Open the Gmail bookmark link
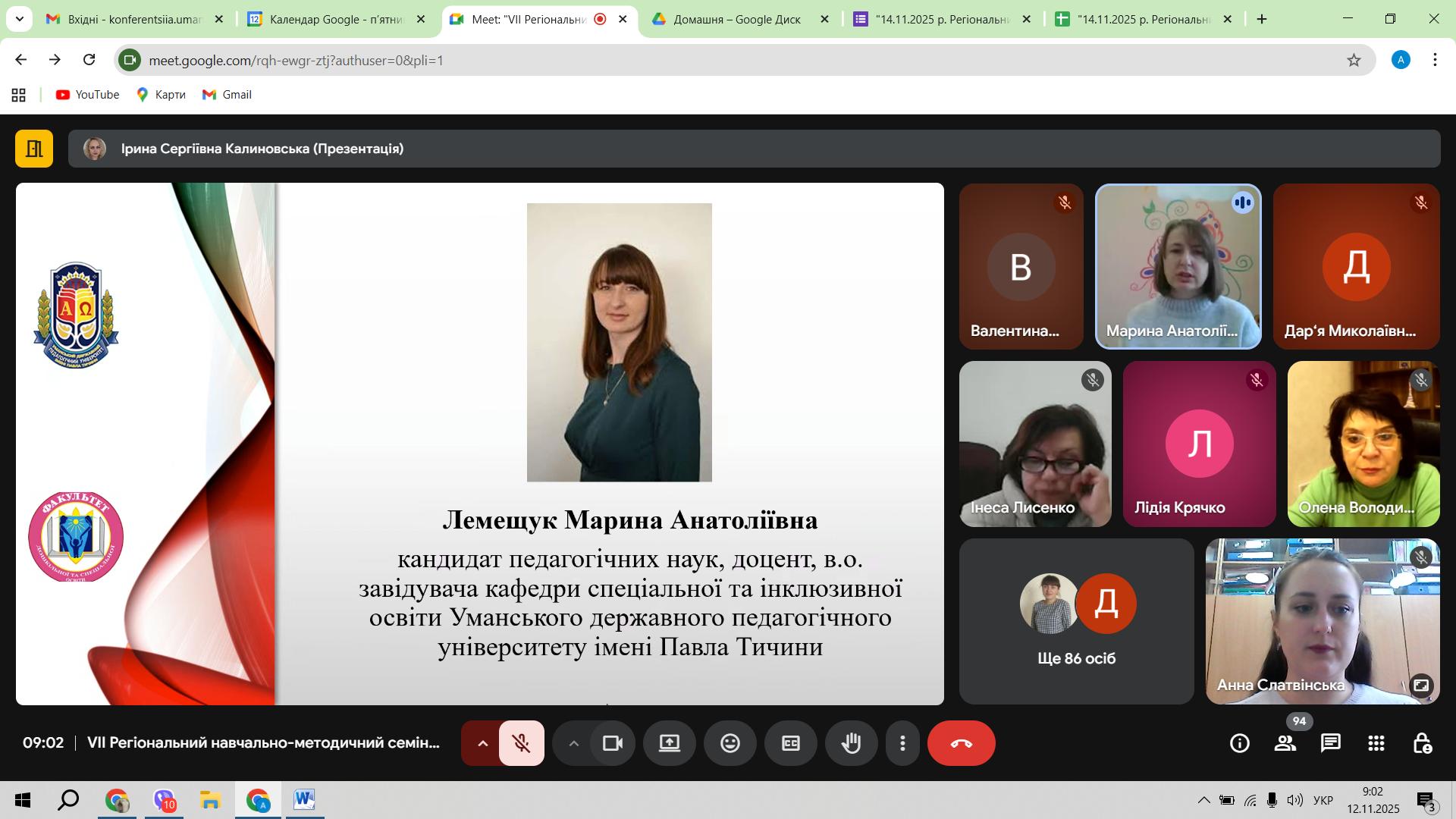The image size is (1456, 819). [227, 95]
